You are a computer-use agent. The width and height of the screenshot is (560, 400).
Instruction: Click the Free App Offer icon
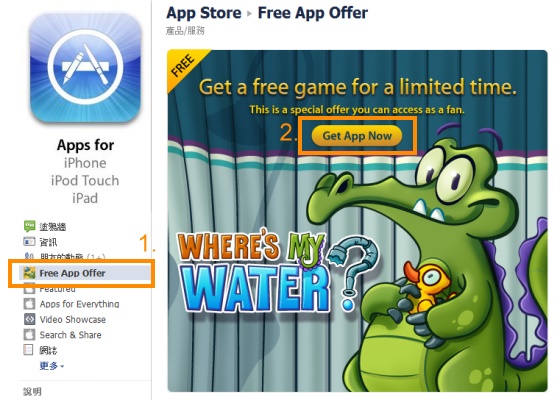[29, 273]
